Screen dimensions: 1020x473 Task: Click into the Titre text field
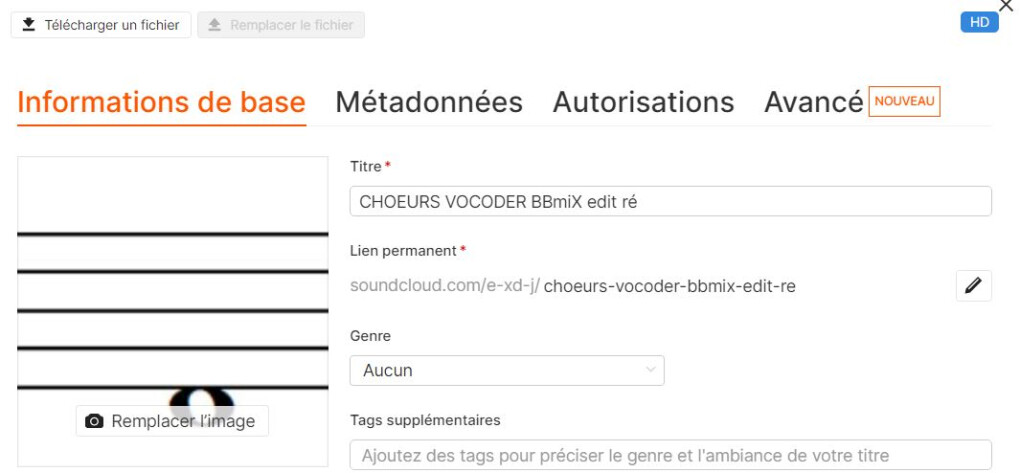coord(670,201)
